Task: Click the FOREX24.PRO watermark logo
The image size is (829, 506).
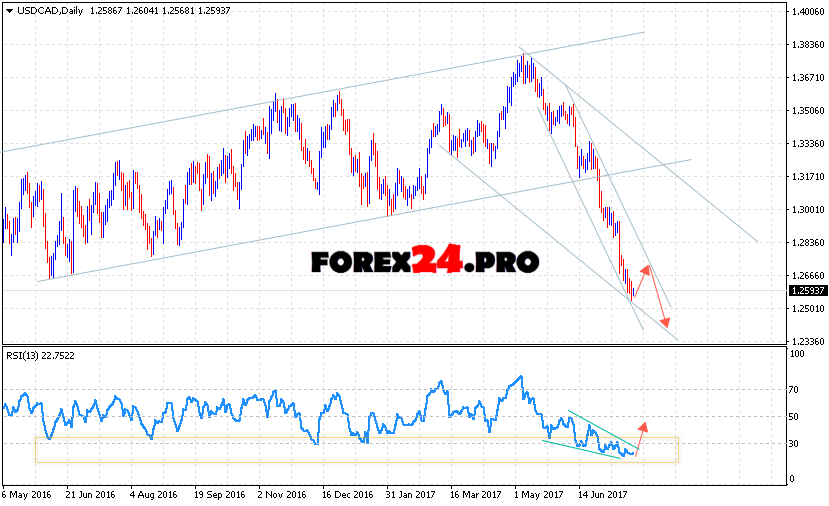Action: (424, 262)
